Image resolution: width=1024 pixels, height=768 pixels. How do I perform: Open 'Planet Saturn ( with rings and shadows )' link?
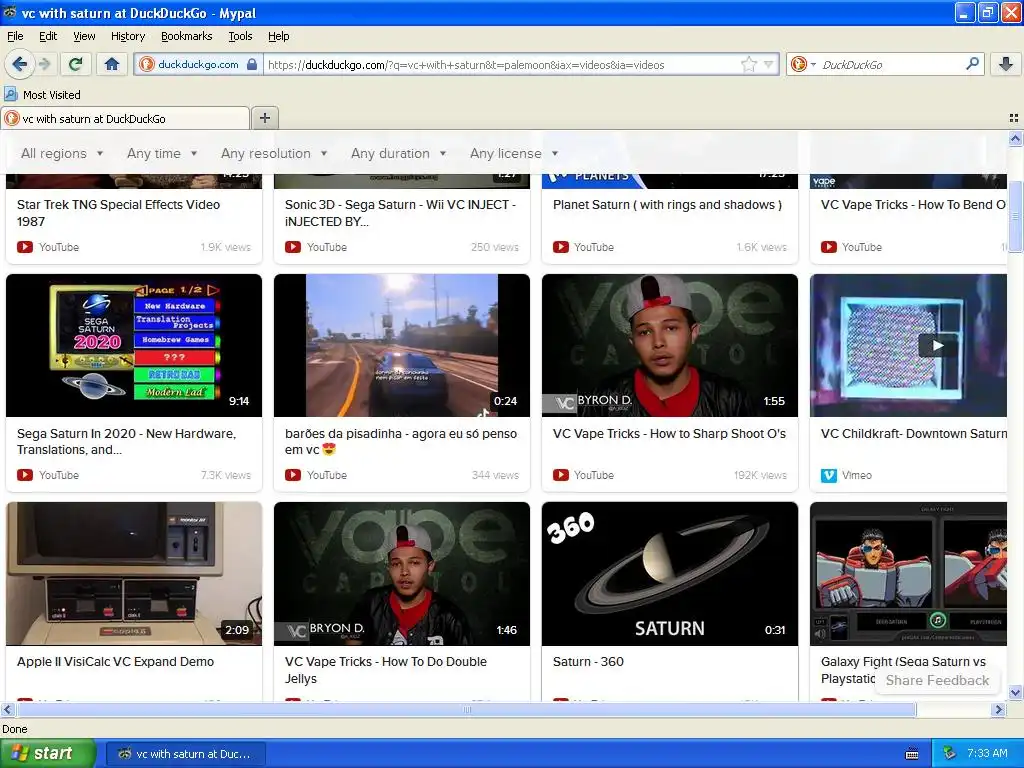click(x=667, y=204)
